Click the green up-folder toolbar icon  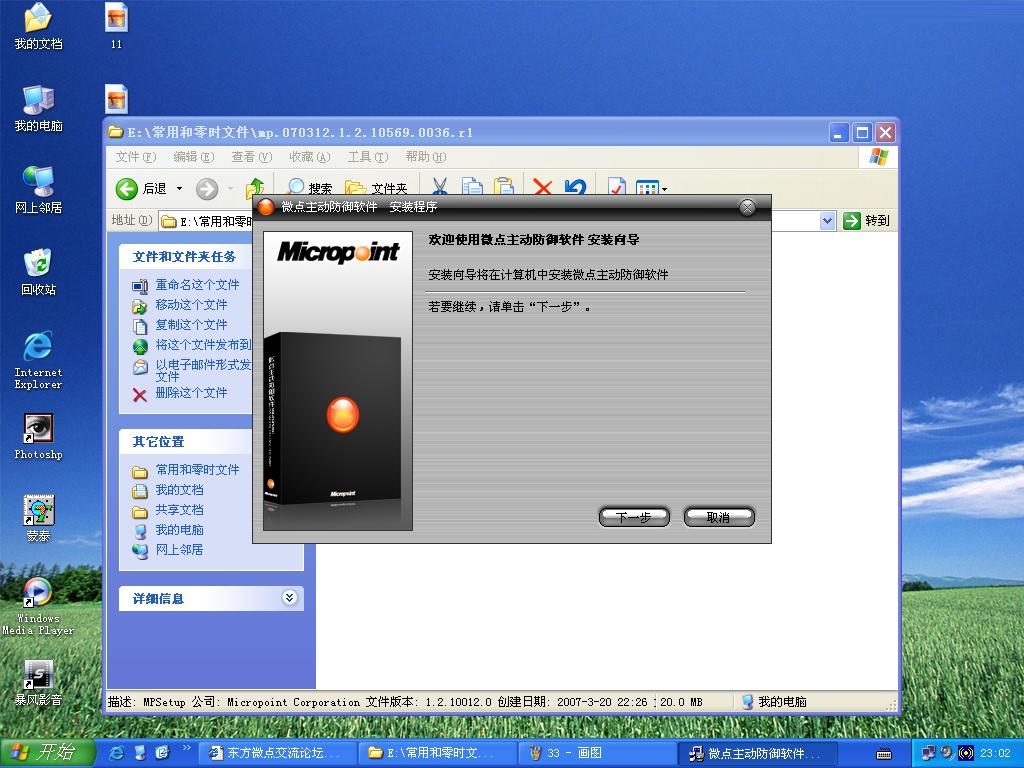[x=255, y=188]
